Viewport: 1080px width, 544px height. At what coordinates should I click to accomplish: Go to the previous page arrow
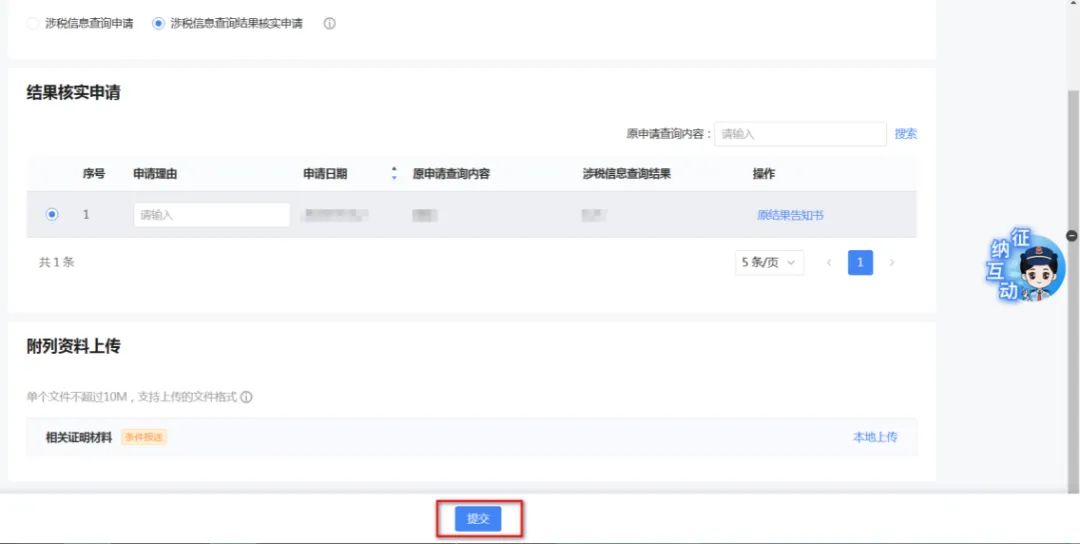(828, 263)
